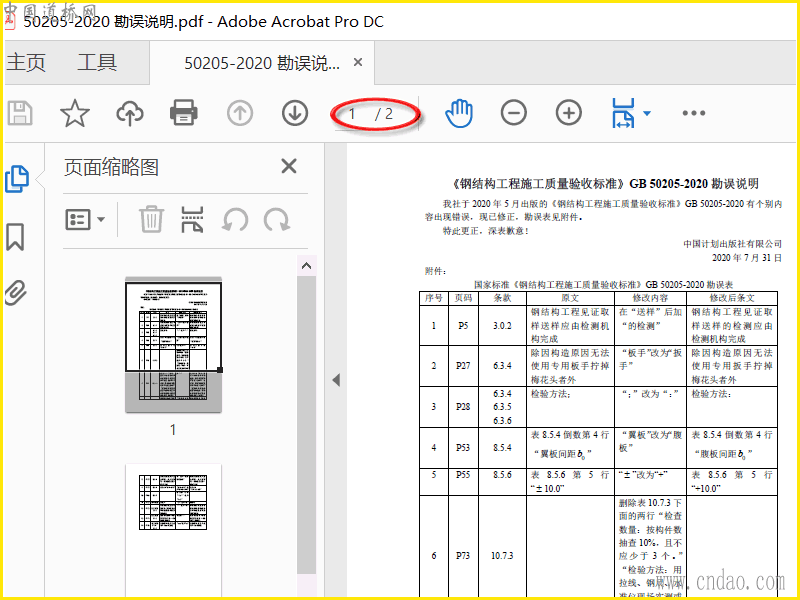Open more tools ellipsis menu
This screenshot has width=800, height=600.
click(x=694, y=113)
